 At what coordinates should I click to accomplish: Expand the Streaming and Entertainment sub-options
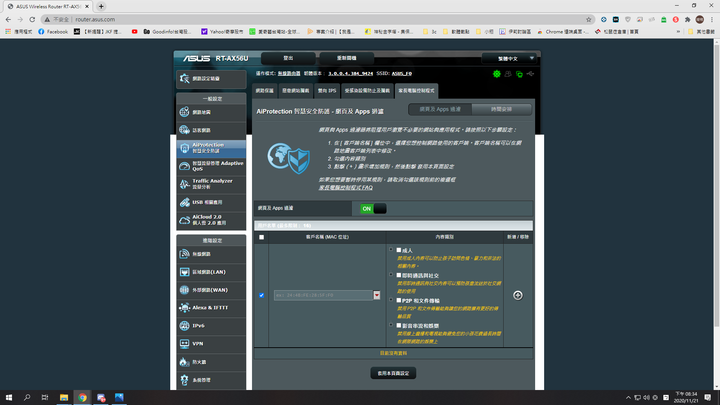[x=391, y=325]
